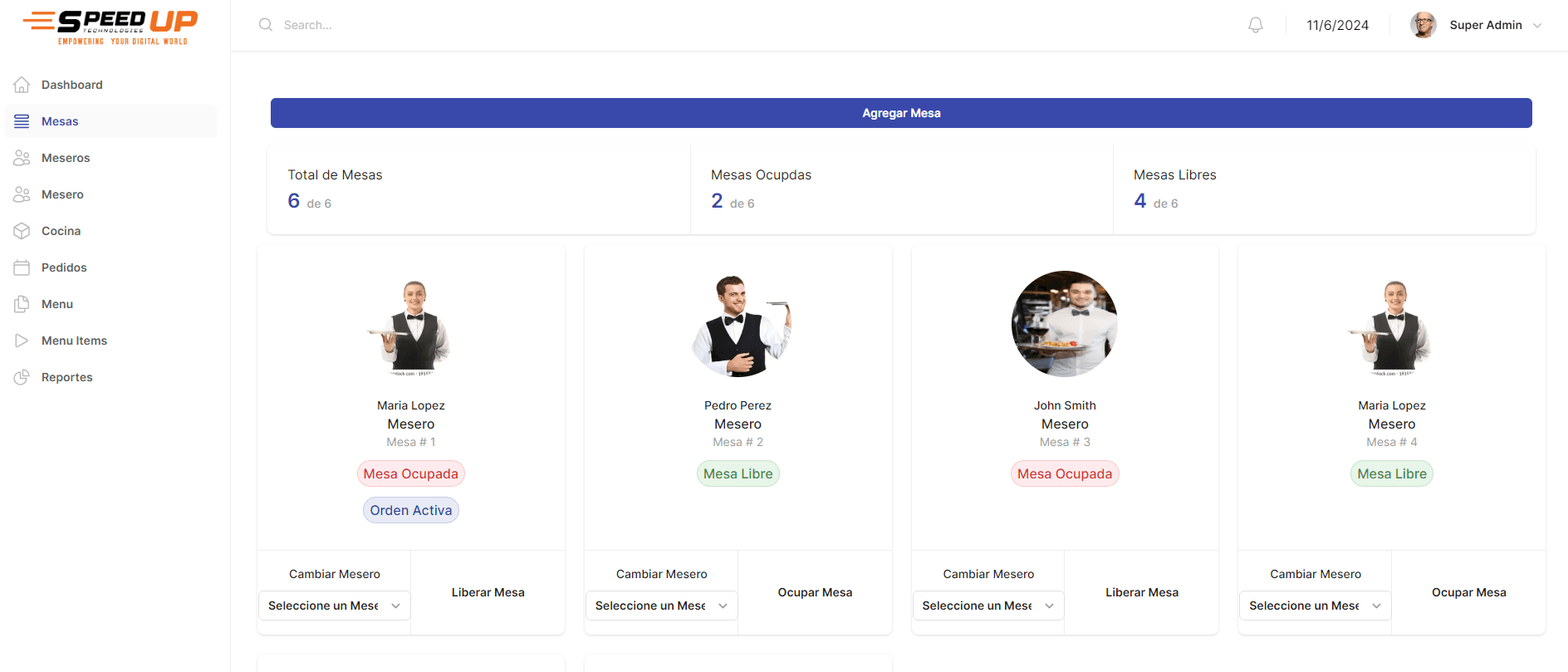
Task: Click the Dashboard home icon in sidebar
Action: [22, 85]
